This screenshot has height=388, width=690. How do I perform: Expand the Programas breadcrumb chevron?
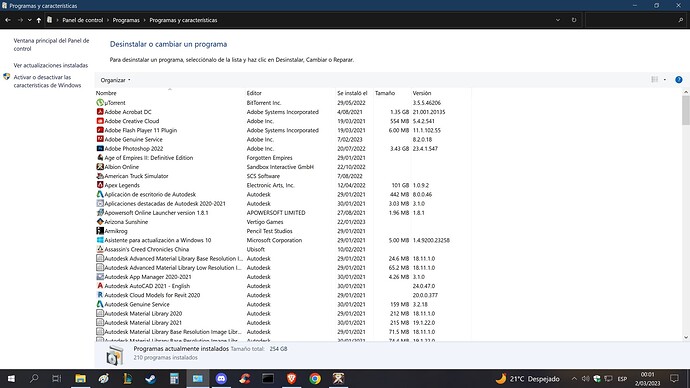144,20
